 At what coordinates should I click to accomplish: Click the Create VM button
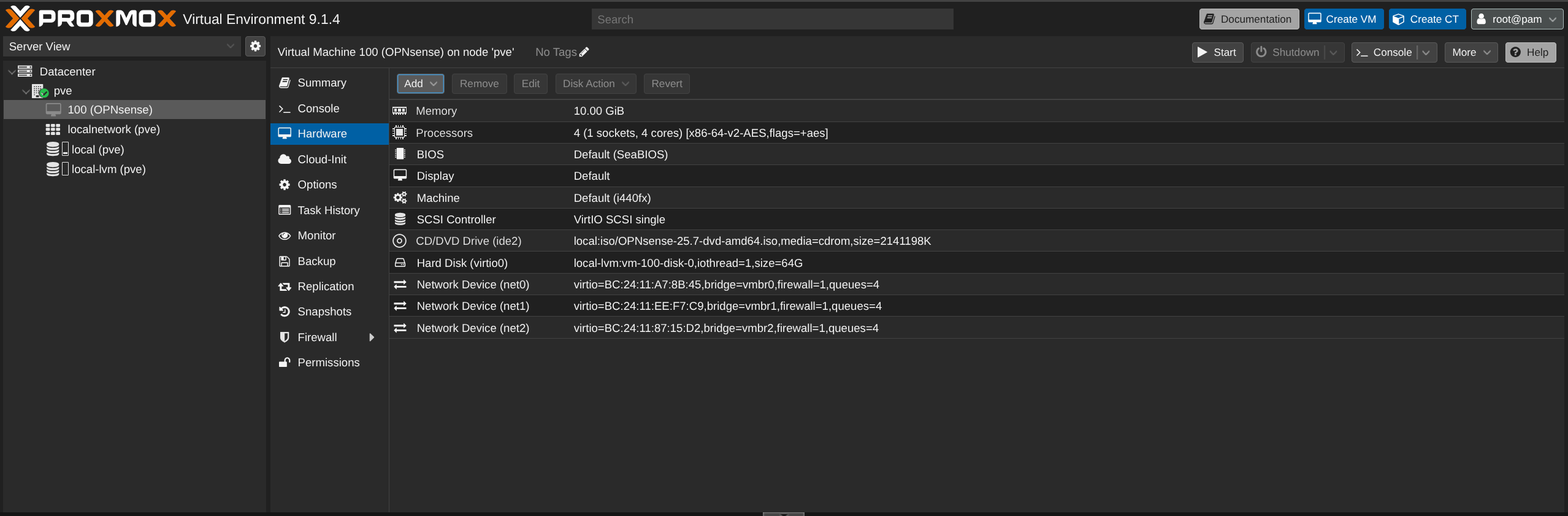1343,19
